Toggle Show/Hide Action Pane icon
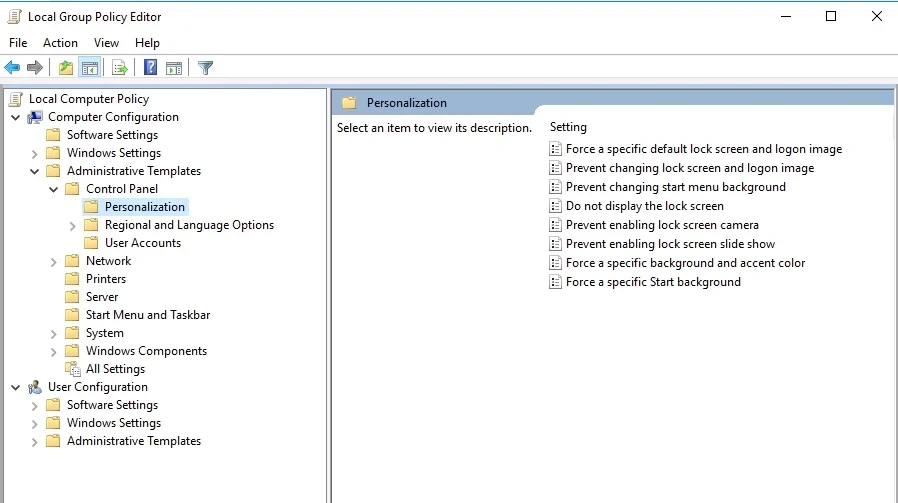 (174, 68)
